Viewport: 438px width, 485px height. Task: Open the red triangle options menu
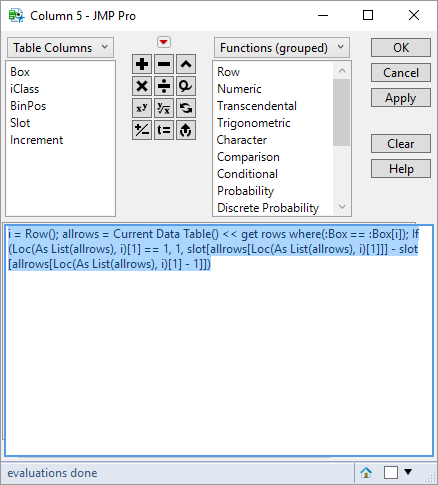coord(164,42)
